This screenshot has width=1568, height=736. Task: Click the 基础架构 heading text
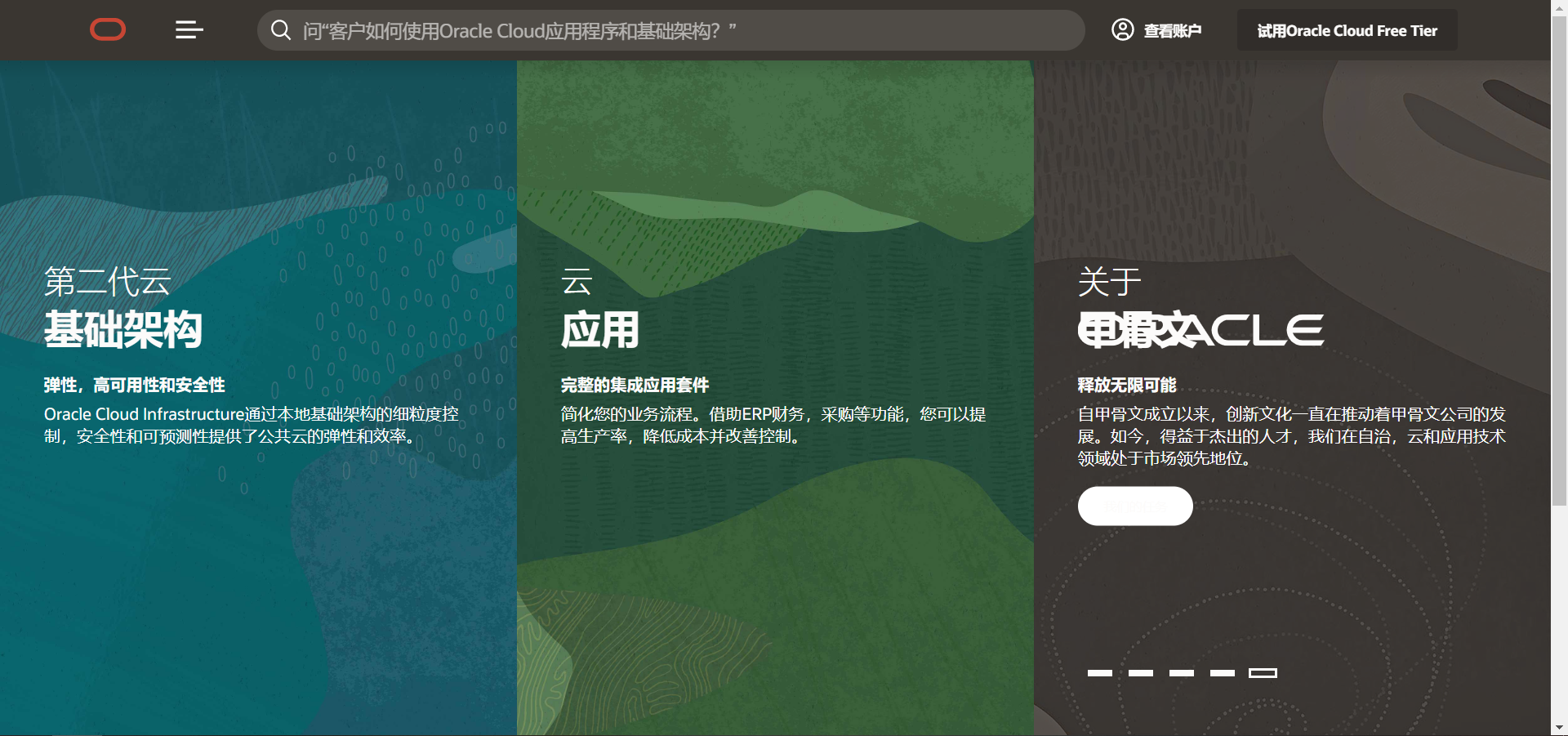click(122, 330)
